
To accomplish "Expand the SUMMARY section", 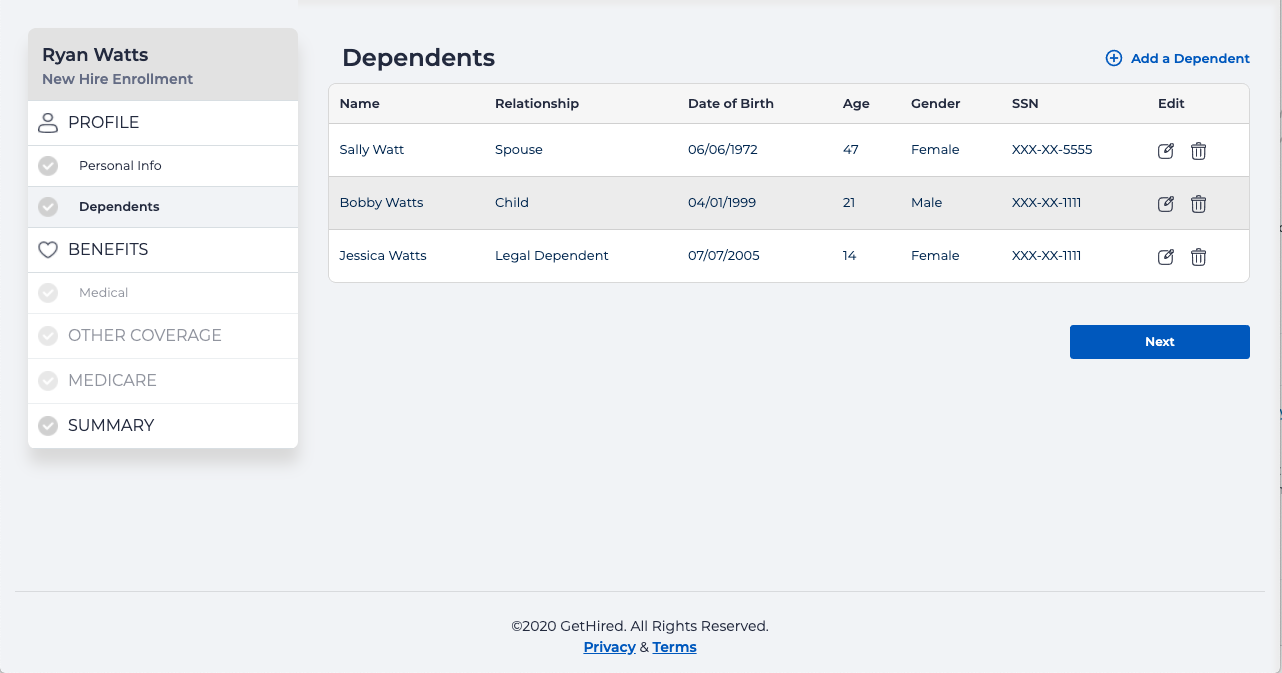I will pyautogui.click(x=111, y=425).
